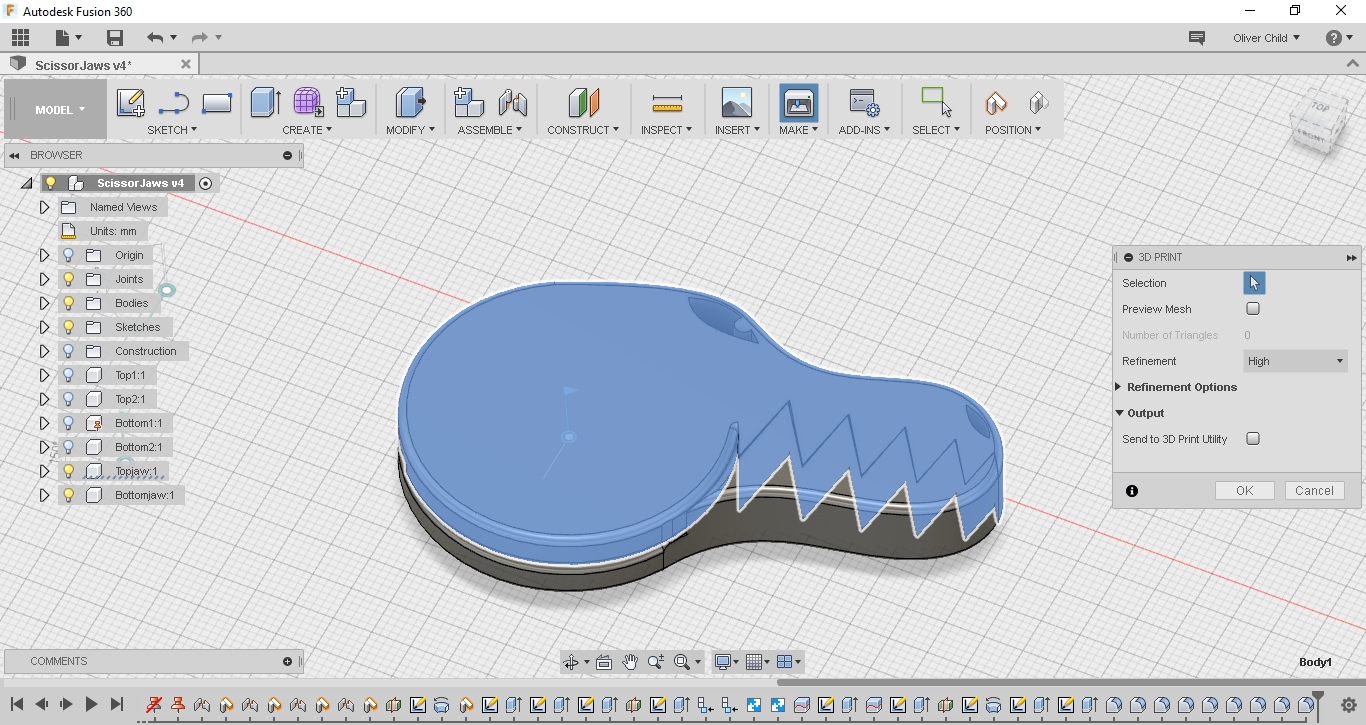Click the New Component assemble icon
Image resolution: width=1366 pixels, height=725 pixels.
(x=469, y=103)
